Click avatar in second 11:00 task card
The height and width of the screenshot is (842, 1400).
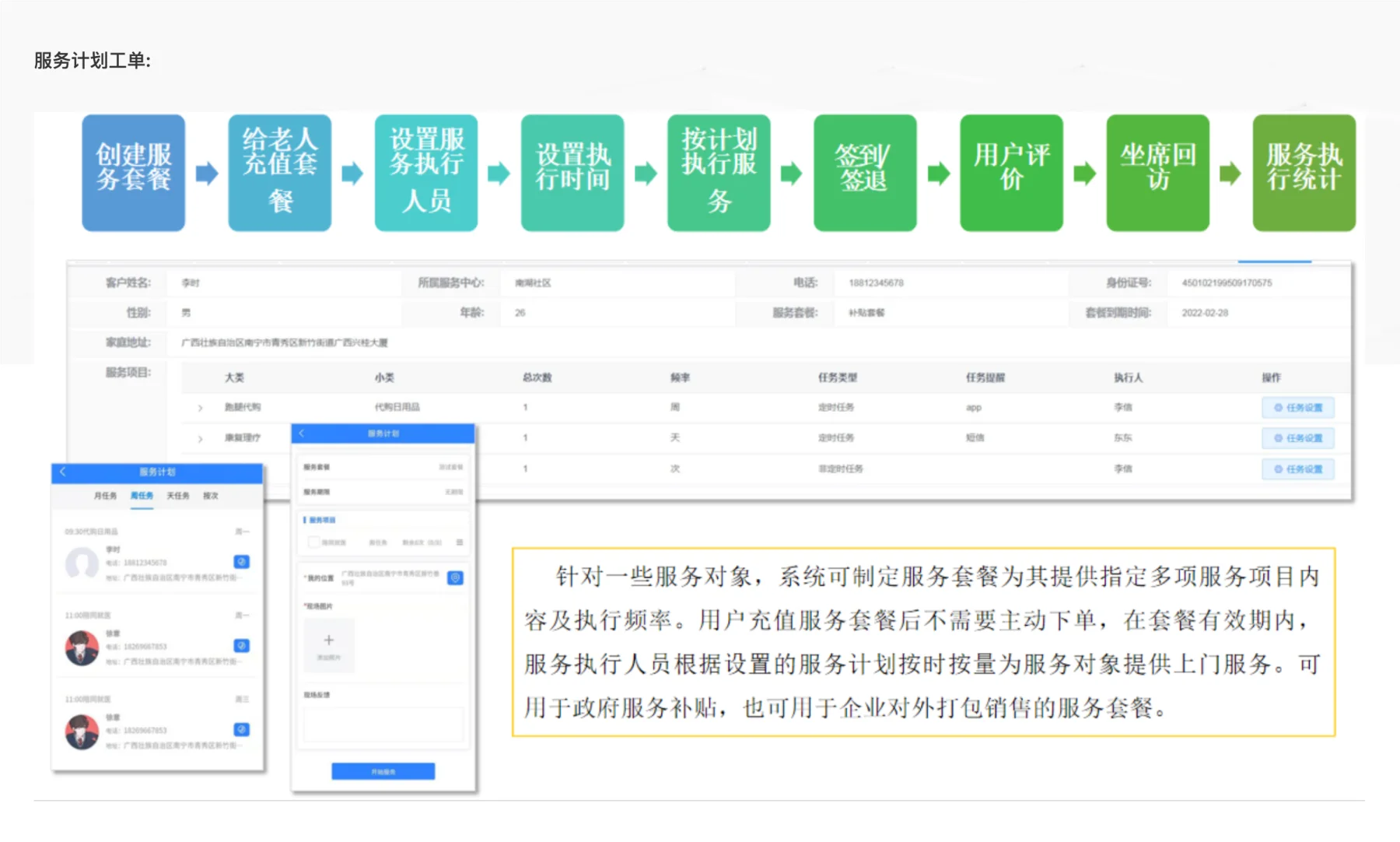[82, 647]
